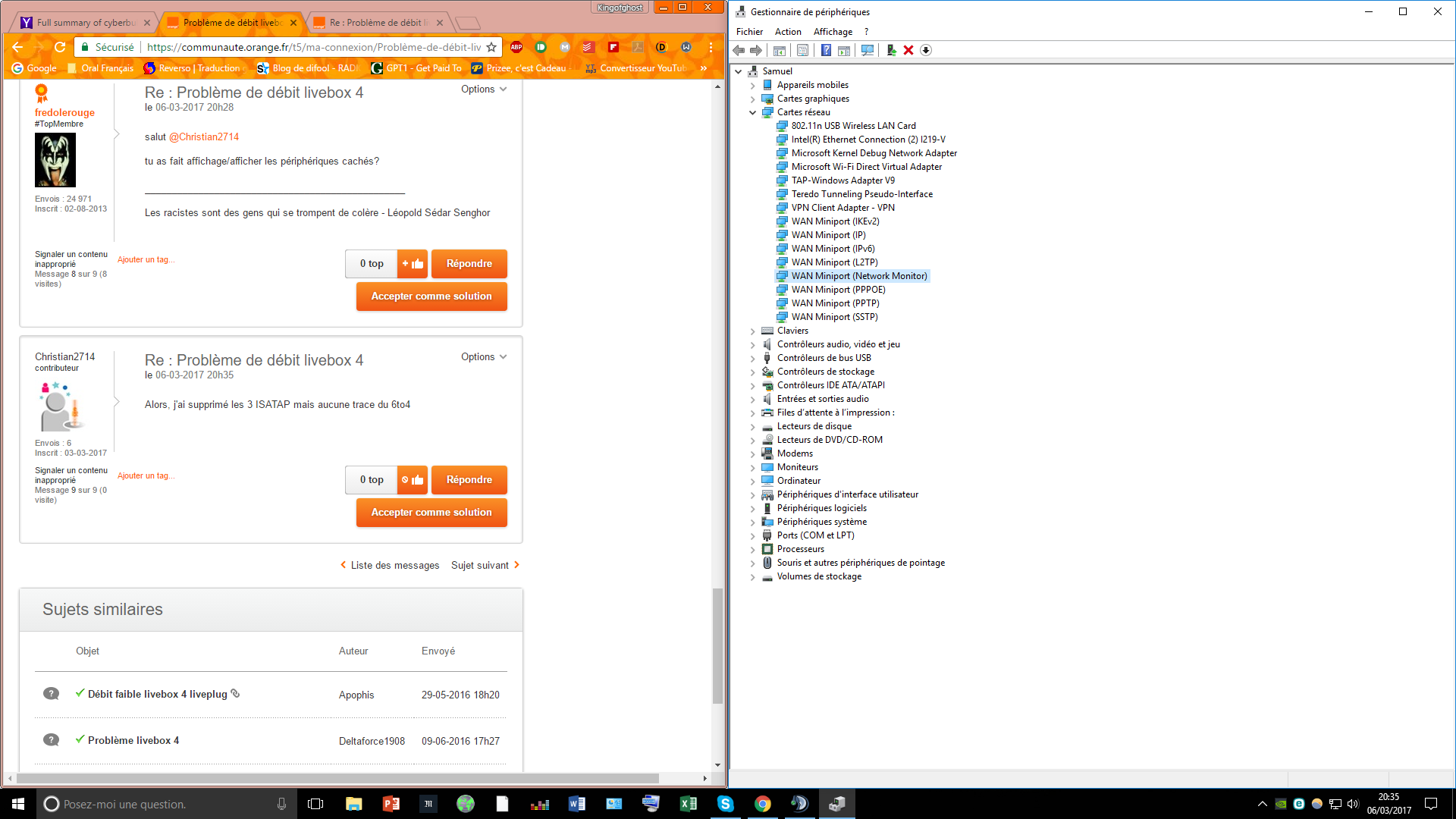Image resolution: width=1456 pixels, height=819 pixels.
Task: Open the Action menu
Action: pos(788,32)
